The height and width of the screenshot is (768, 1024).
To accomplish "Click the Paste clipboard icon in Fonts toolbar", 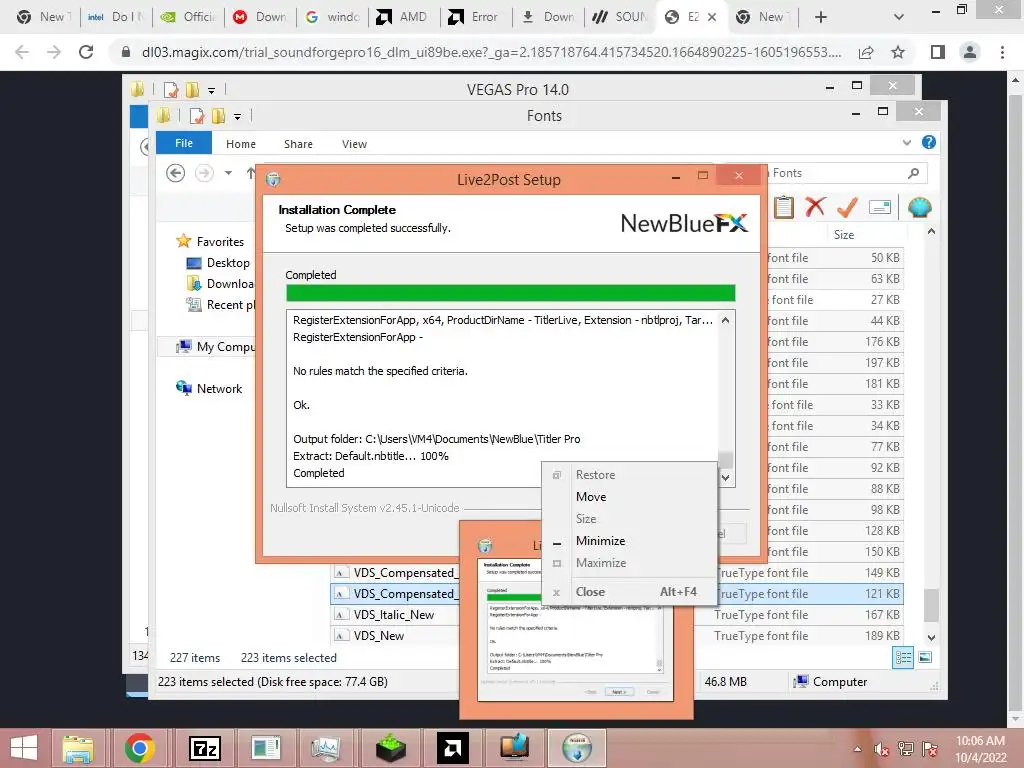I will coord(784,208).
